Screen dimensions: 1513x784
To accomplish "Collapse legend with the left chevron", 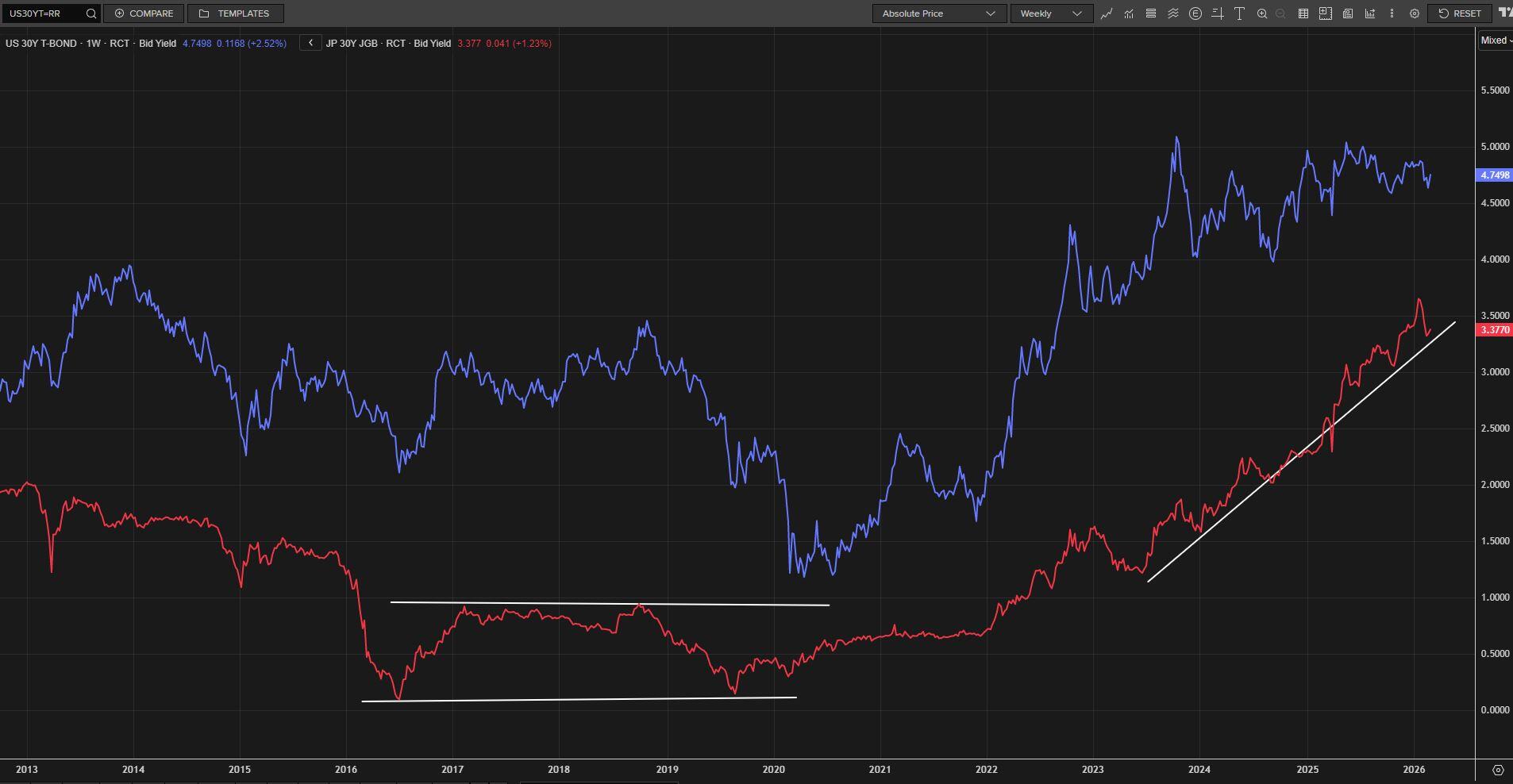I will click(310, 43).
